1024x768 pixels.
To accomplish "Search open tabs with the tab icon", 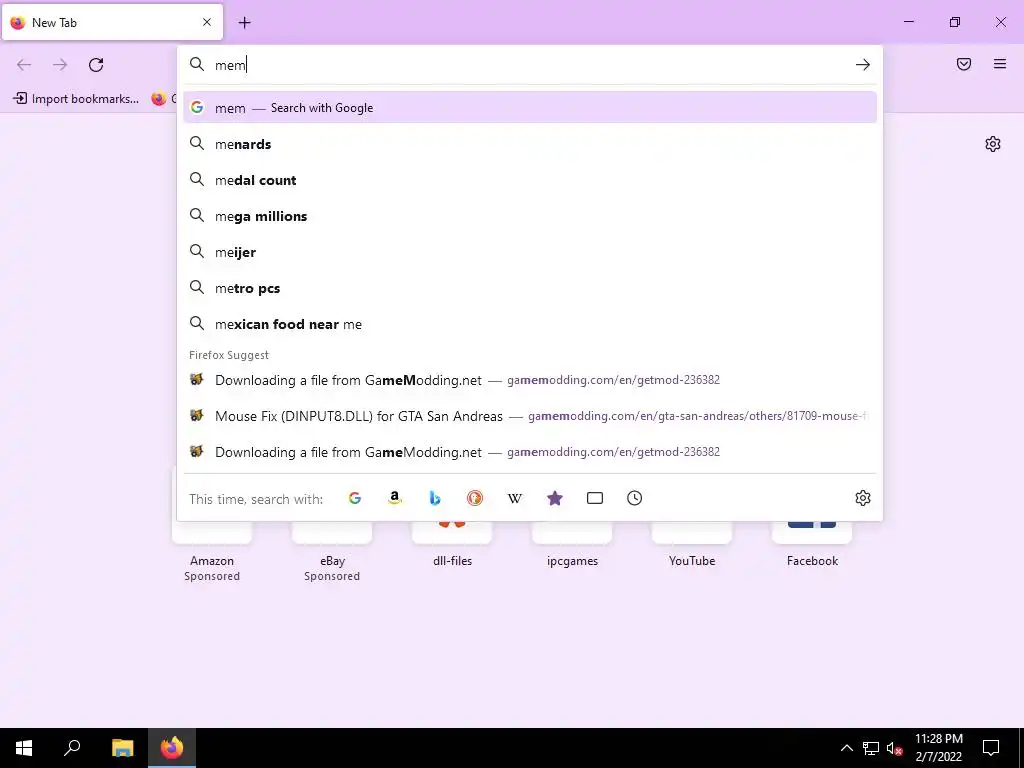I will pos(595,498).
